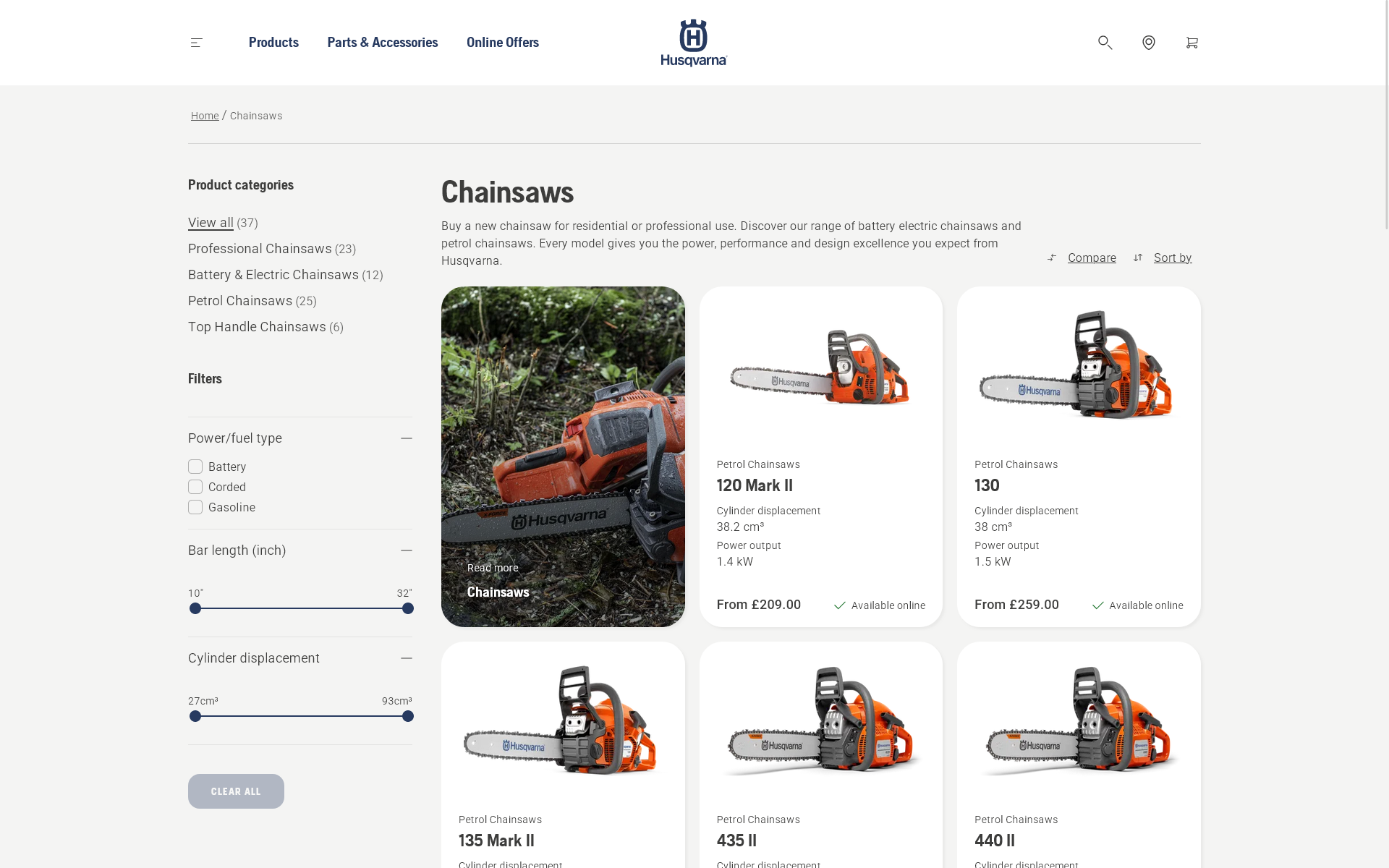Screen dimensions: 1389x868
Task: Click the compare icon beside Compare
Action: pyautogui.click(x=1052, y=258)
